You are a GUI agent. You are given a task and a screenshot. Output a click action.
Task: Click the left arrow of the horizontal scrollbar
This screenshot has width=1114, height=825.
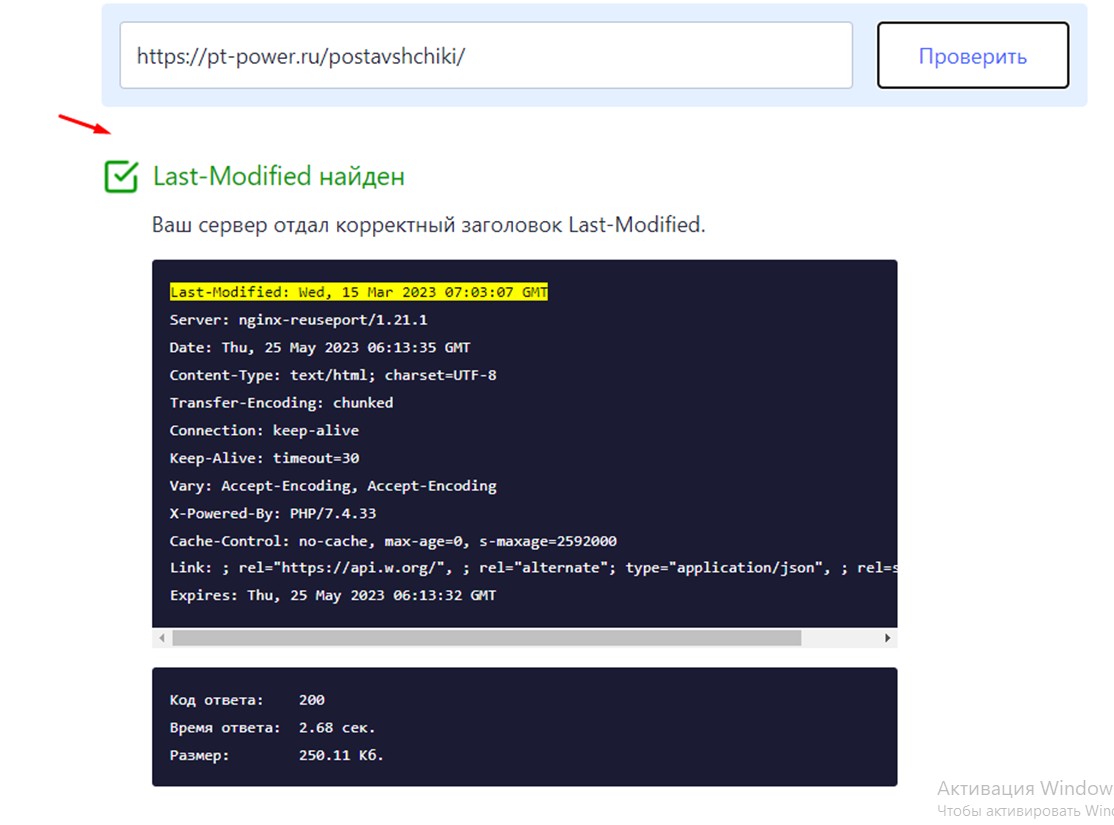coord(162,637)
